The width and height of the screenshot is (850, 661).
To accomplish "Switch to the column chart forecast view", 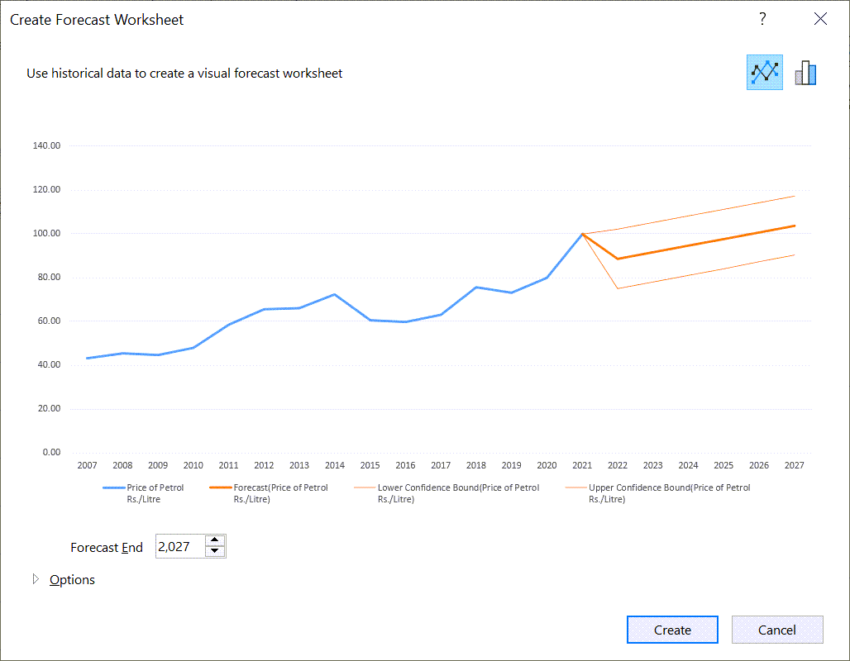I will coord(805,72).
